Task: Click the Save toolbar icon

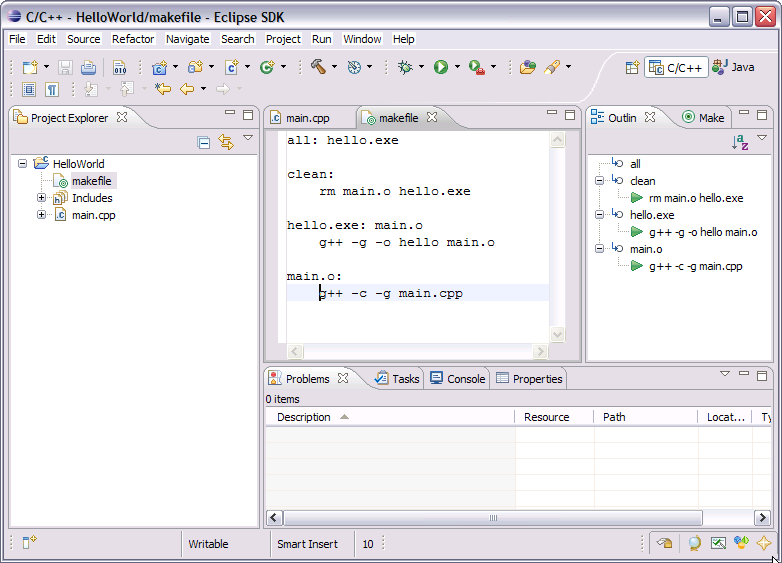Action: point(65,67)
